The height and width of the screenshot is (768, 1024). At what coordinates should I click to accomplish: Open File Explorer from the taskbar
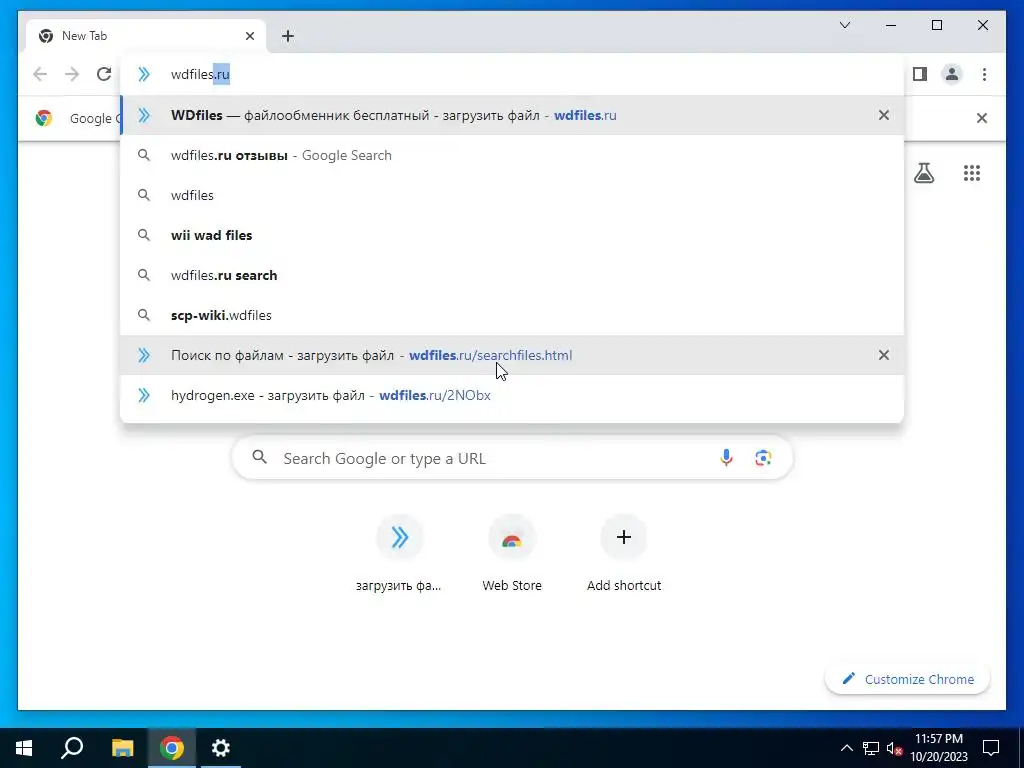(x=122, y=748)
